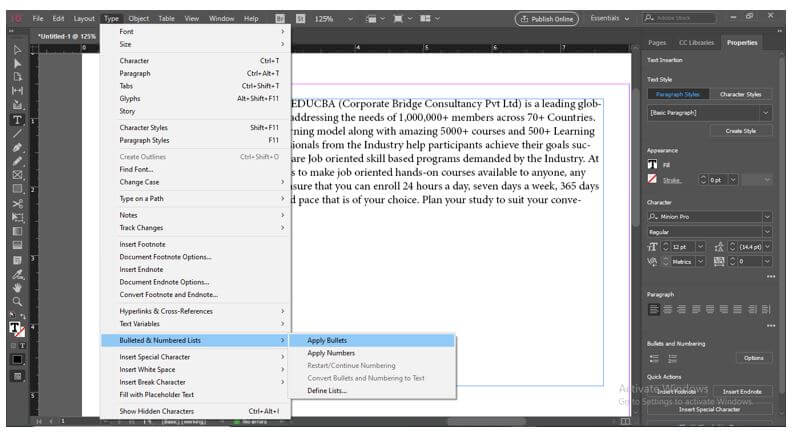Screen dimensions: 809x435
Task: Switch to the Pages tab
Action: click(x=657, y=43)
